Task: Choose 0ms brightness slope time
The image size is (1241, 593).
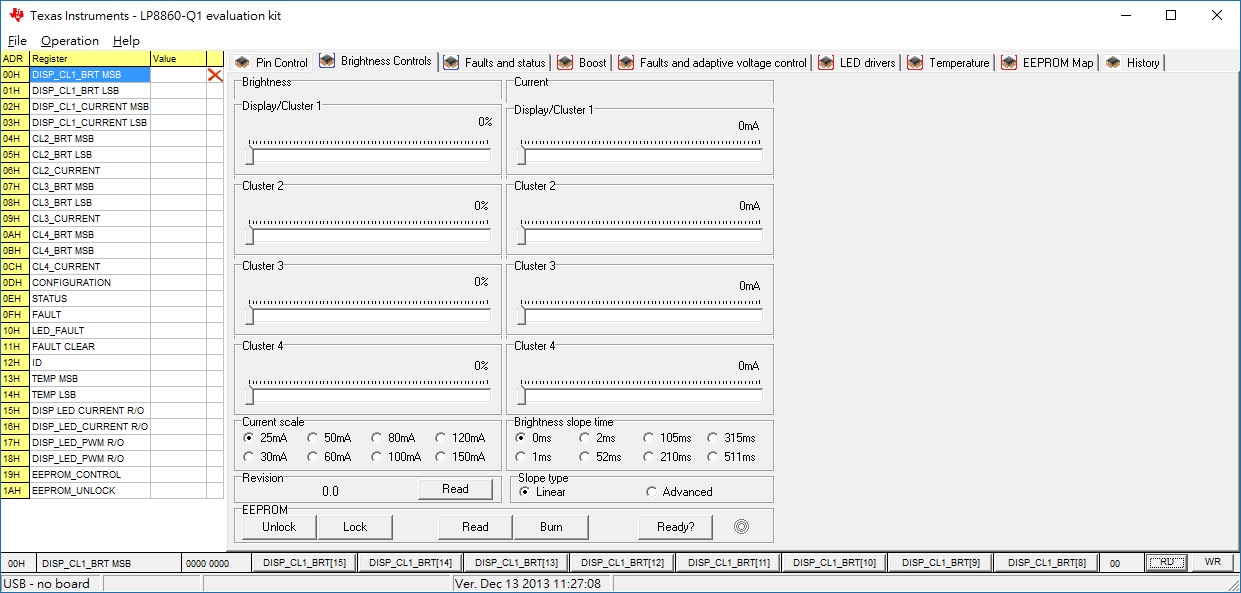Action: (534, 438)
